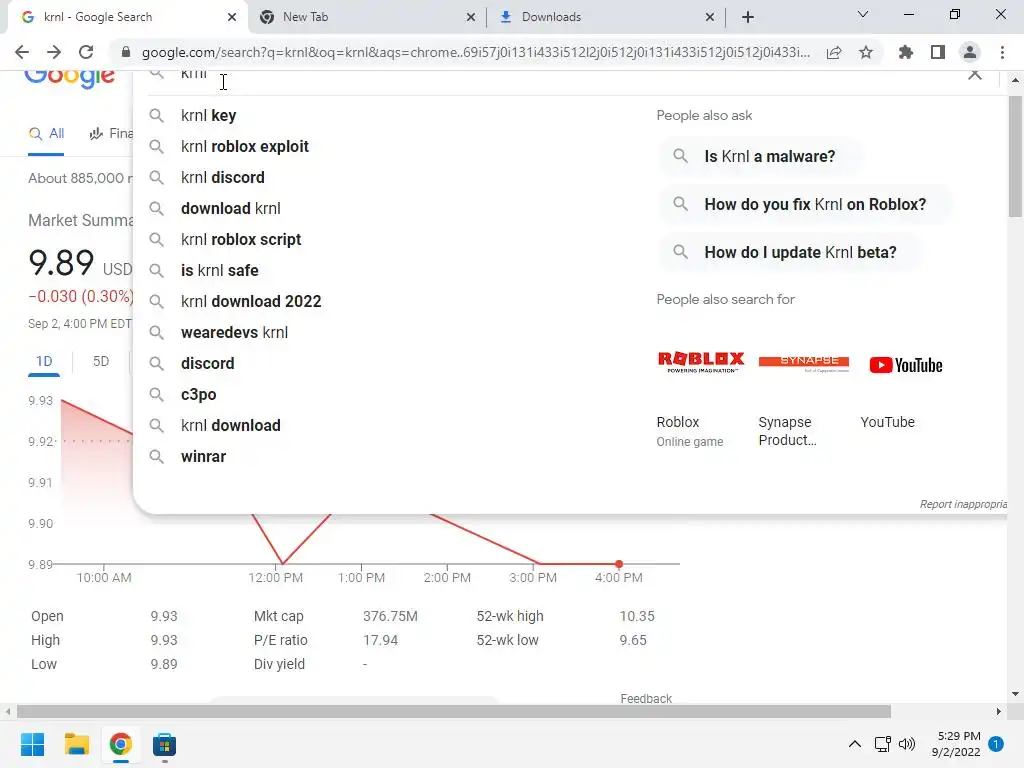Select the All search results tab
Viewport: 1024px width, 768px height.
pyautogui.click(x=46, y=134)
